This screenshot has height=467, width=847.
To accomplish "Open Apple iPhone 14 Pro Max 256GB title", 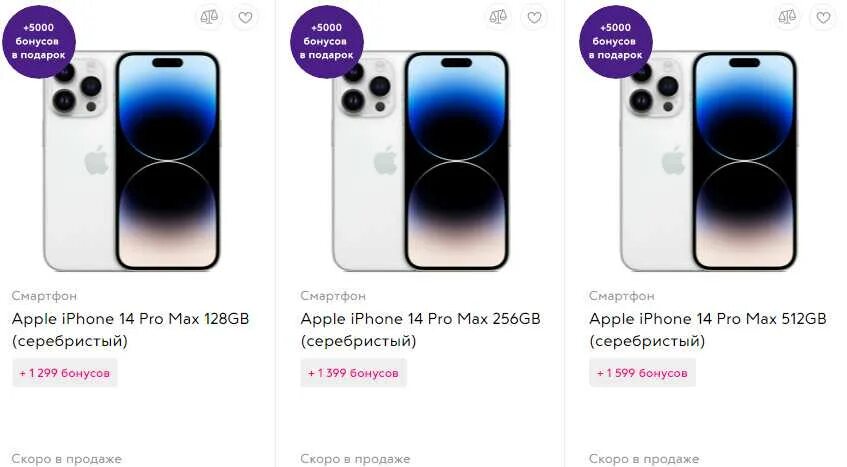I will point(420,329).
